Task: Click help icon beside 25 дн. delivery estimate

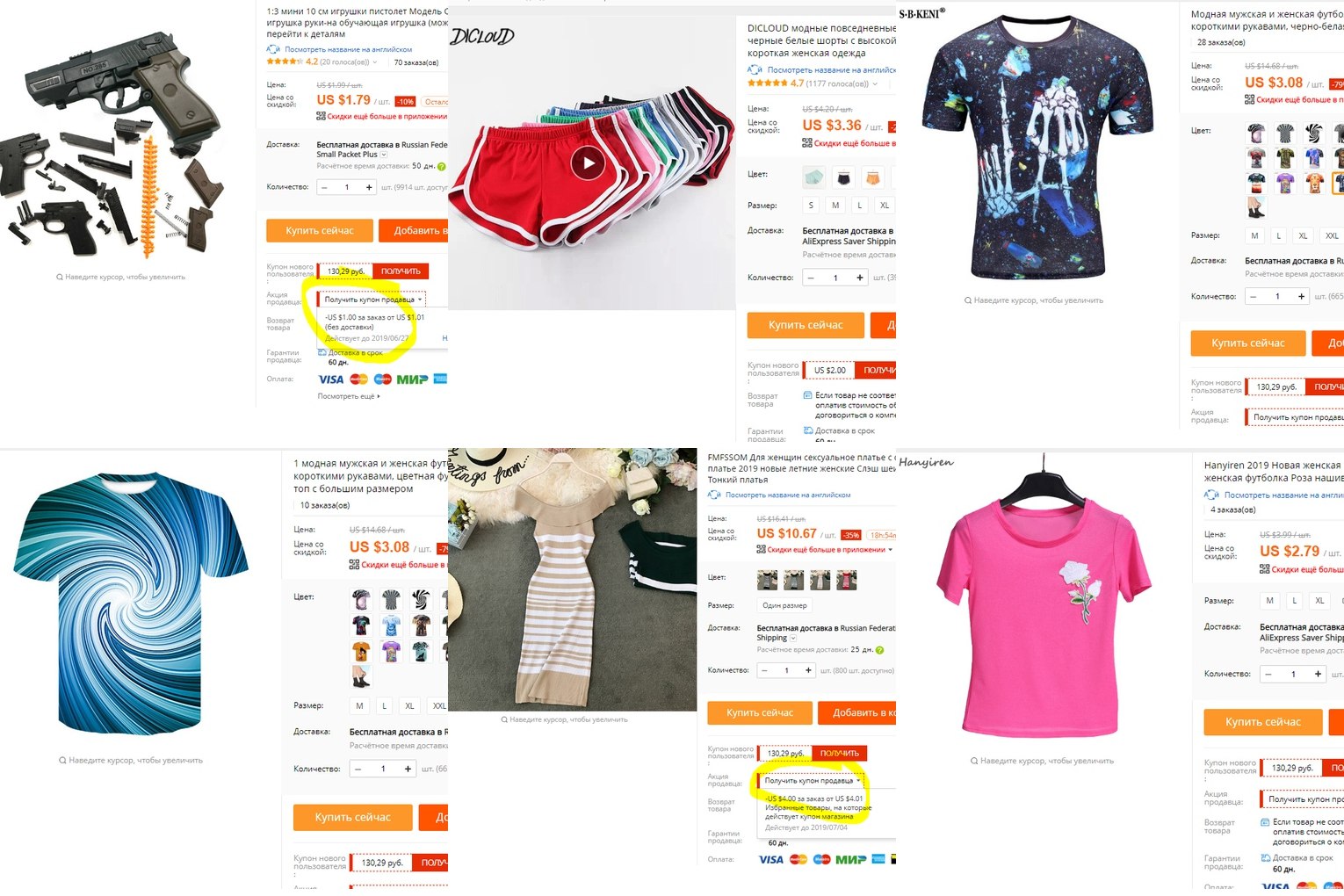Action: pyautogui.click(x=879, y=650)
